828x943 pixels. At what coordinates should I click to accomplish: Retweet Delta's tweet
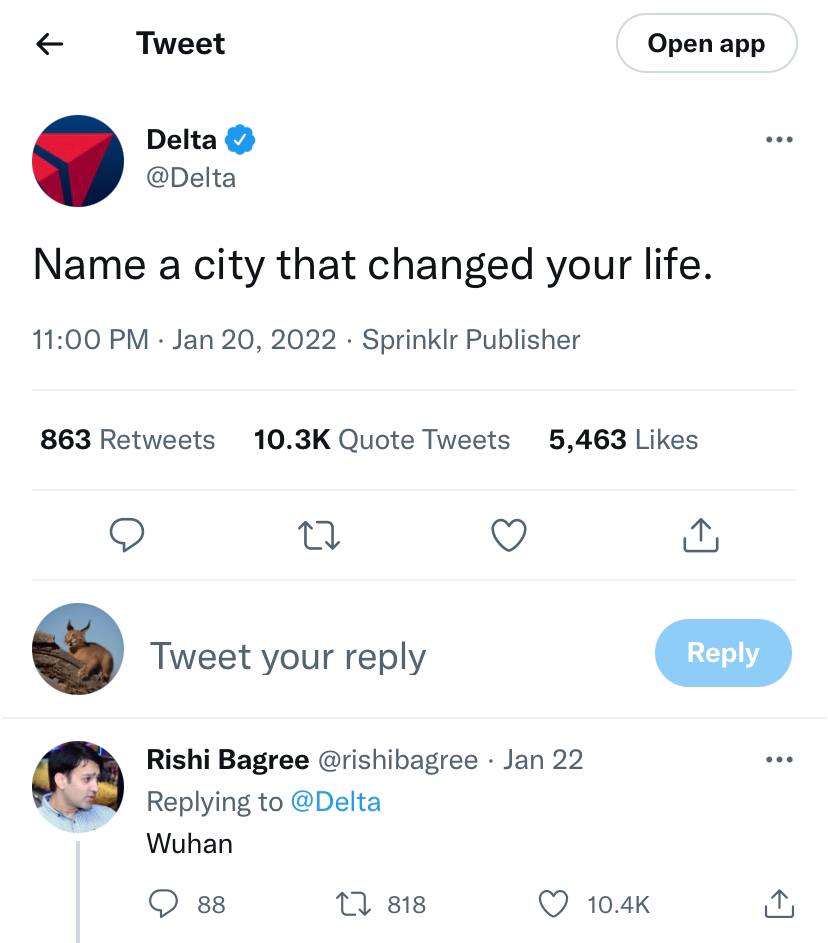coord(320,536)
